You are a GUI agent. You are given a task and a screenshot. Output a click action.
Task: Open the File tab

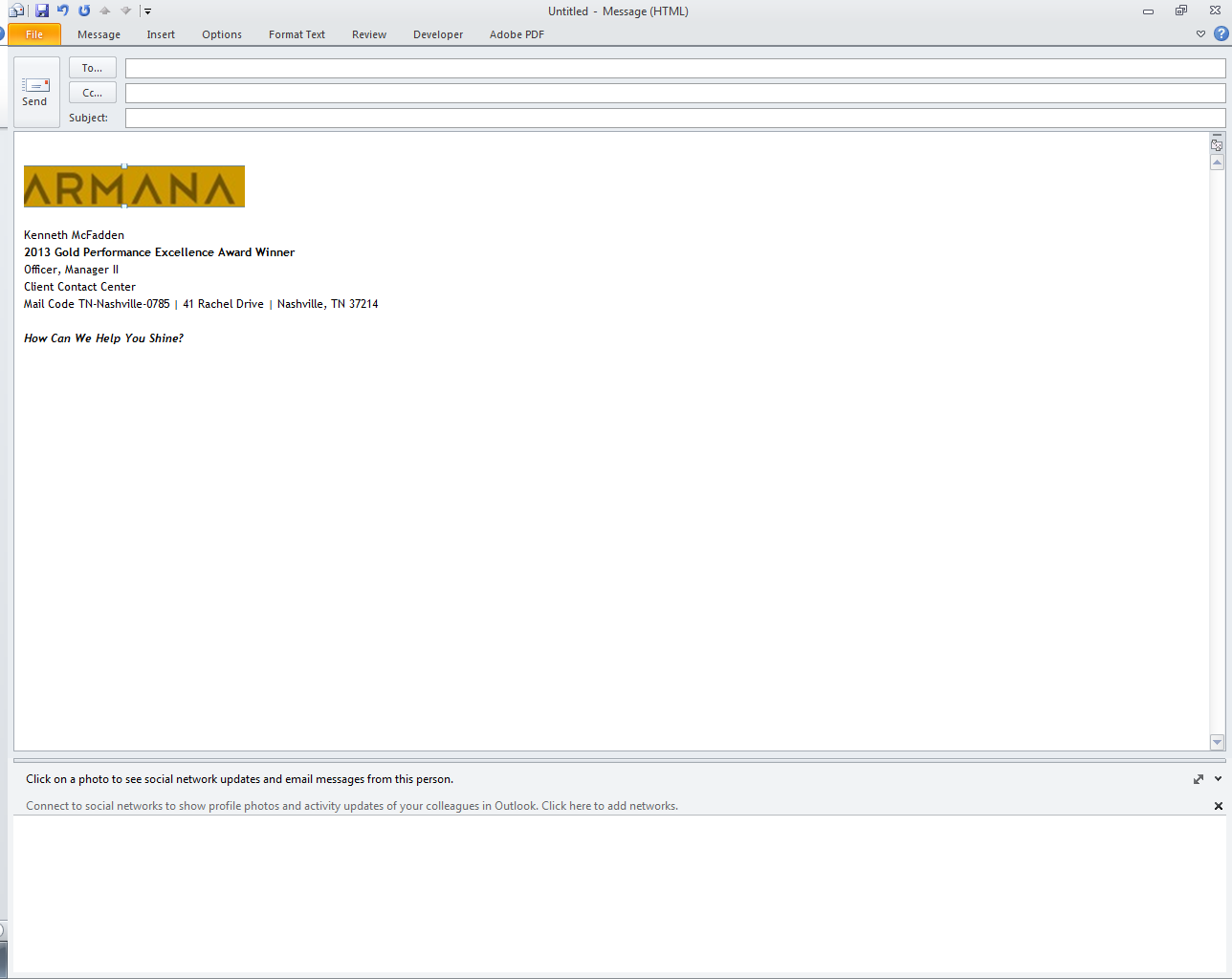(34, 34)
